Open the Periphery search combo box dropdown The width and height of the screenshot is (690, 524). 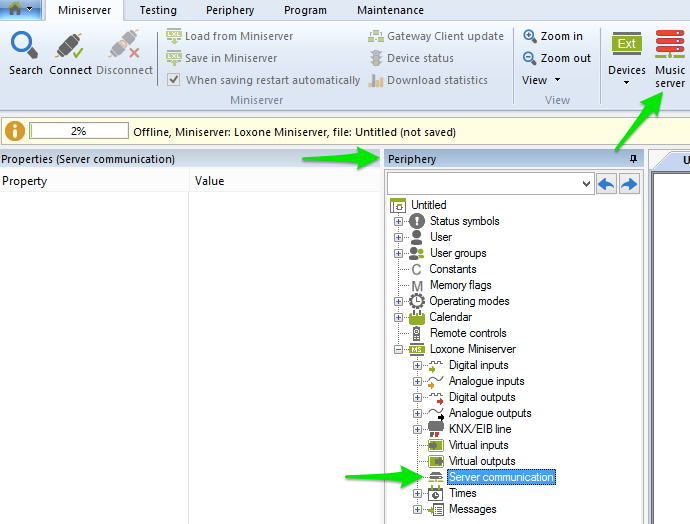(586, 184)
